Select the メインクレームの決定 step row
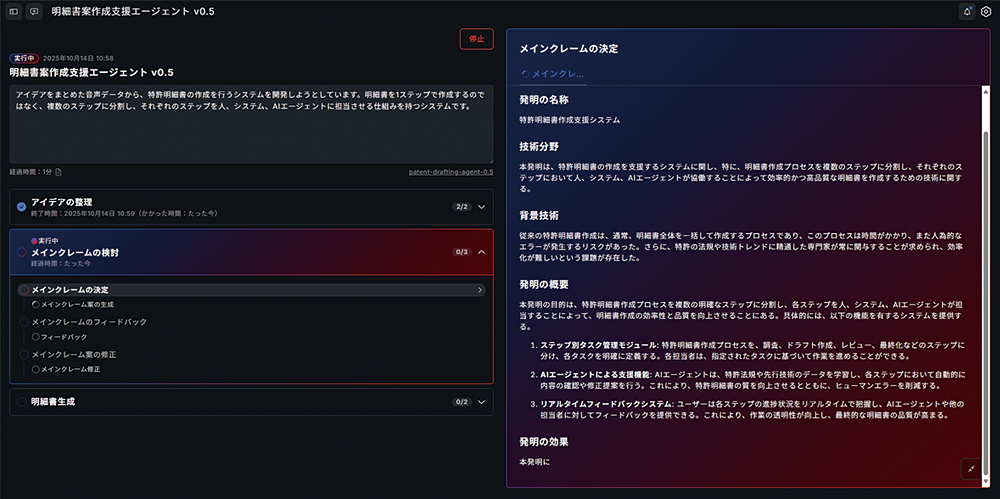 (250, 290)
